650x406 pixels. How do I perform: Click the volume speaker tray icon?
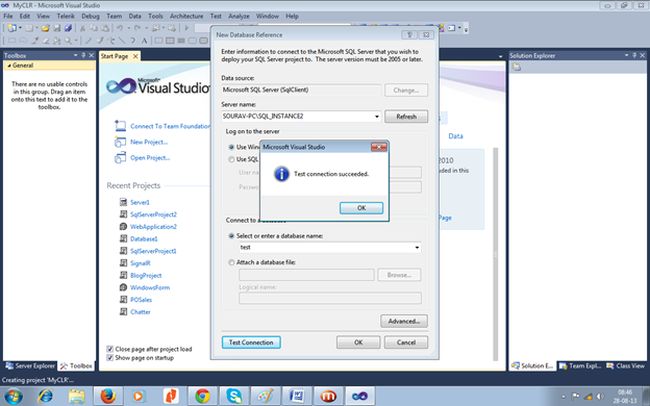[x=599, y=396]
